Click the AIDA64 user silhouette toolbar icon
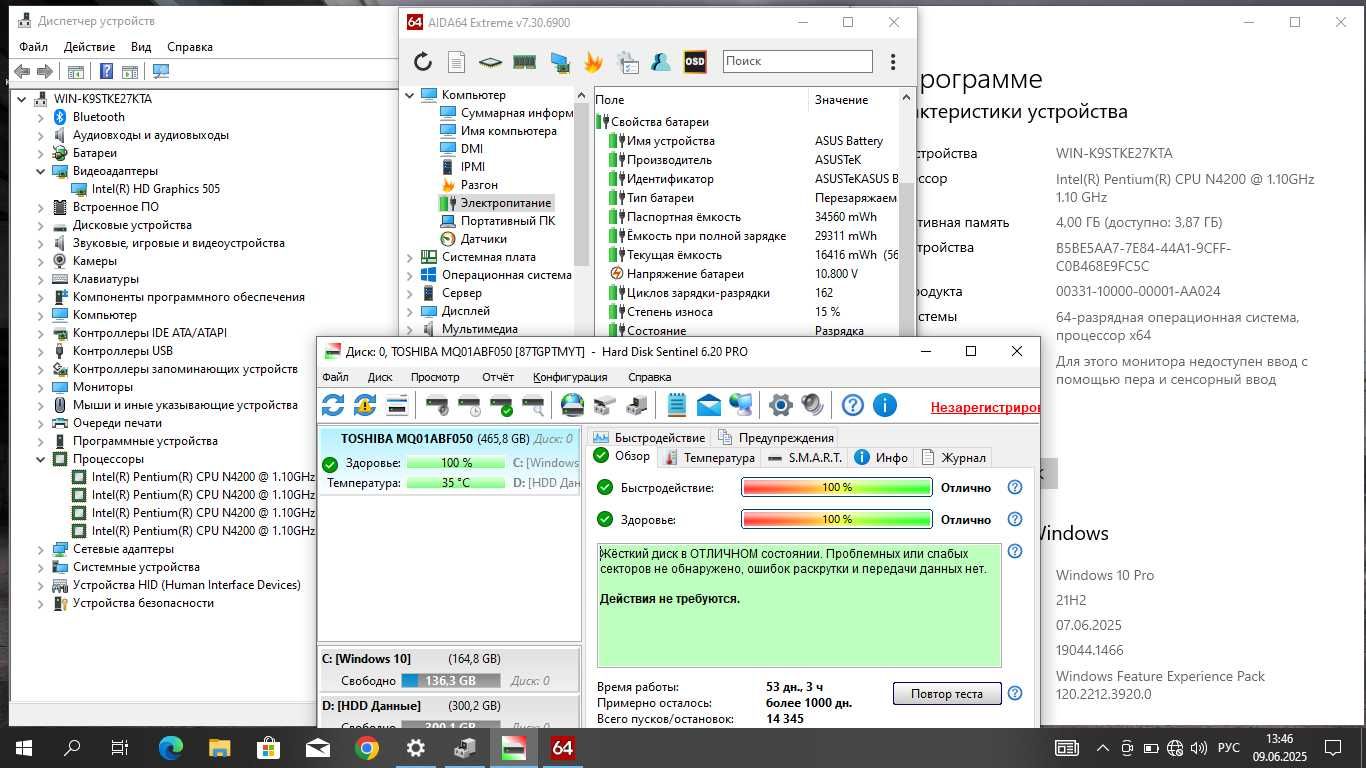The width and height of the screenshot is (1366, 768). (661, 62)
